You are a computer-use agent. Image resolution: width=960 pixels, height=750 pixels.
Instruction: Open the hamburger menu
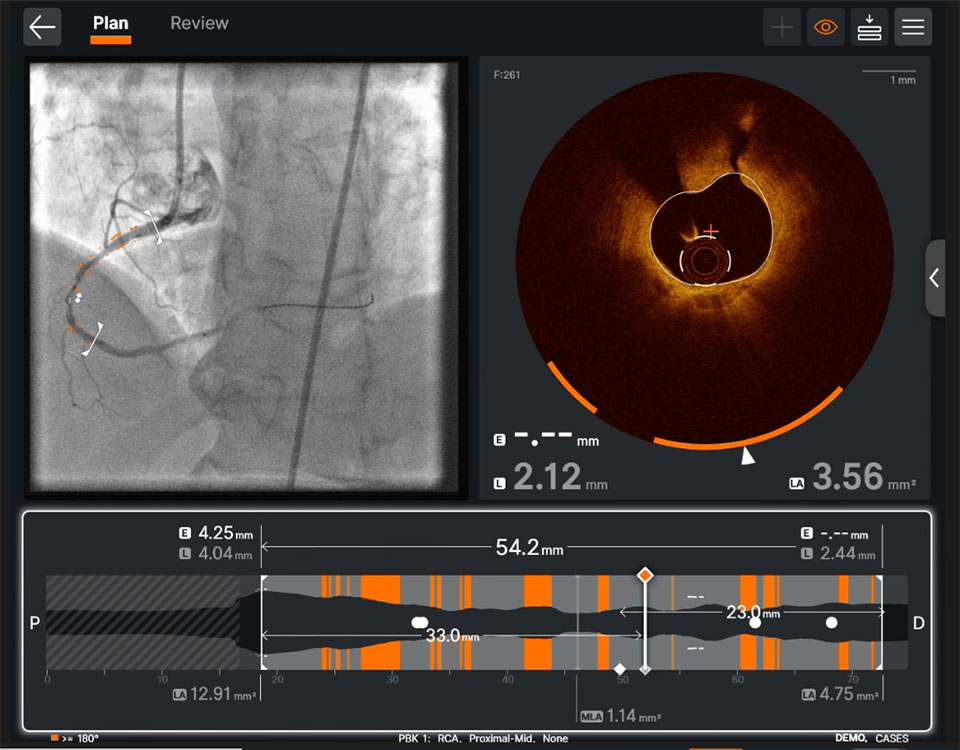913,27
